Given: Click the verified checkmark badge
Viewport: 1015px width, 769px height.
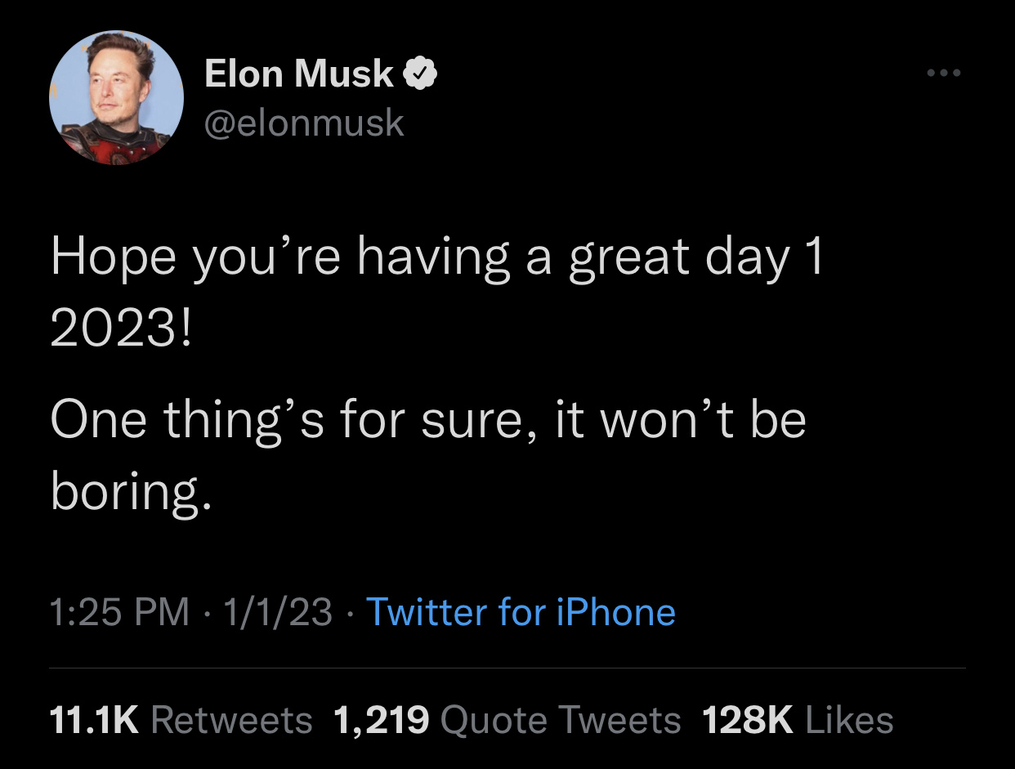Looking at the screenshot, I should (x=421, y=73).
